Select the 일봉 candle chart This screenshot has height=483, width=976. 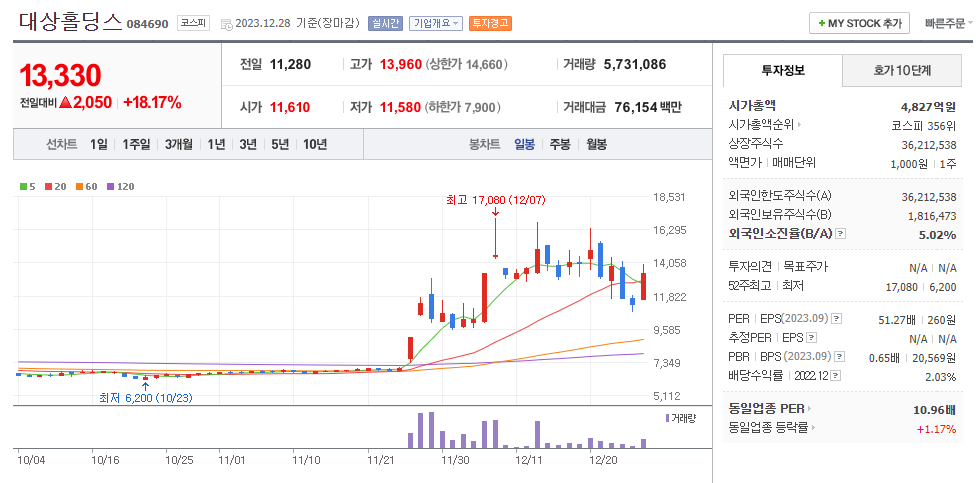coord(524,144)
